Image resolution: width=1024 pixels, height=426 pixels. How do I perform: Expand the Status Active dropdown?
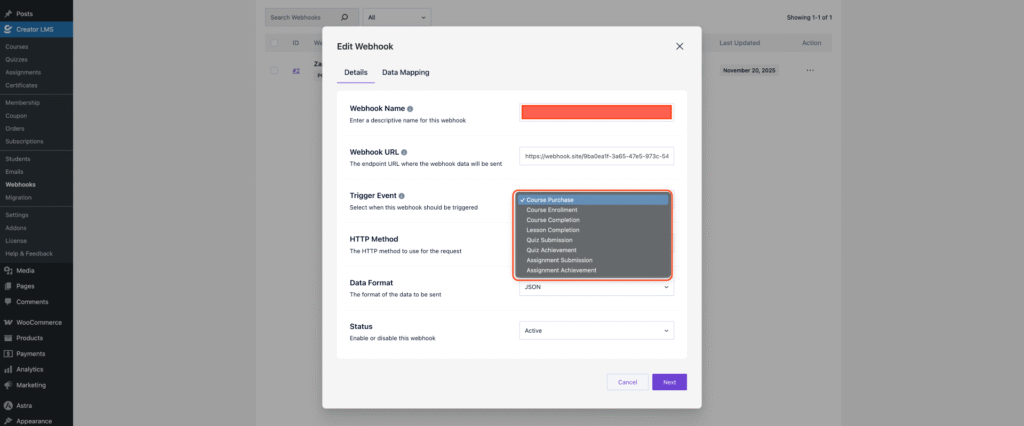tap(596, 330)
